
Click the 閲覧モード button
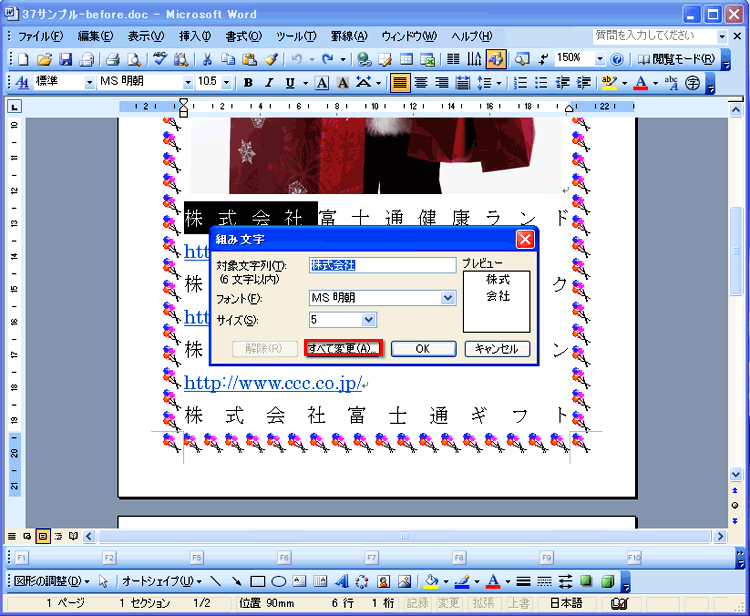pos(677,59)
